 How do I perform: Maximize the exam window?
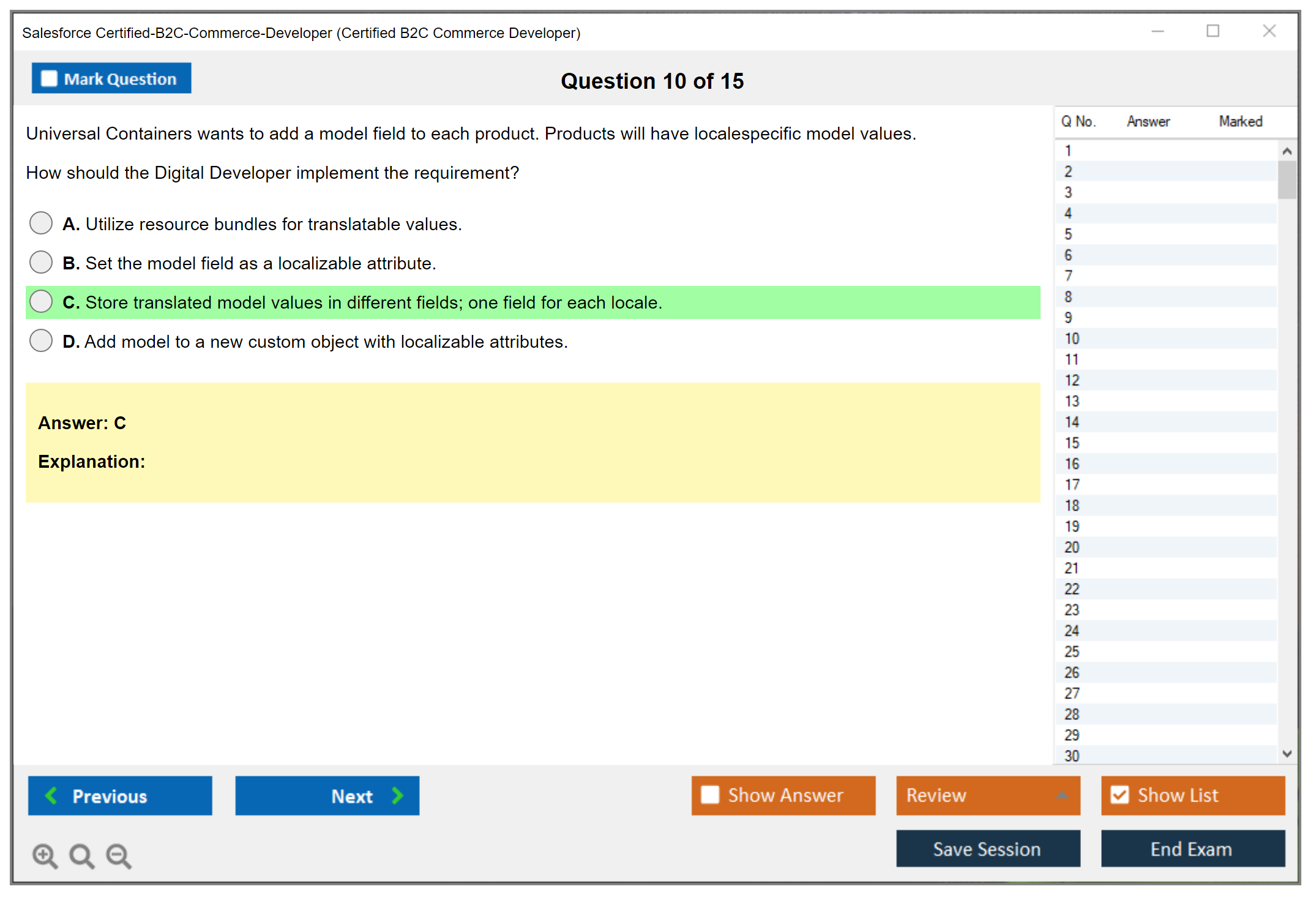(1213, 31)
